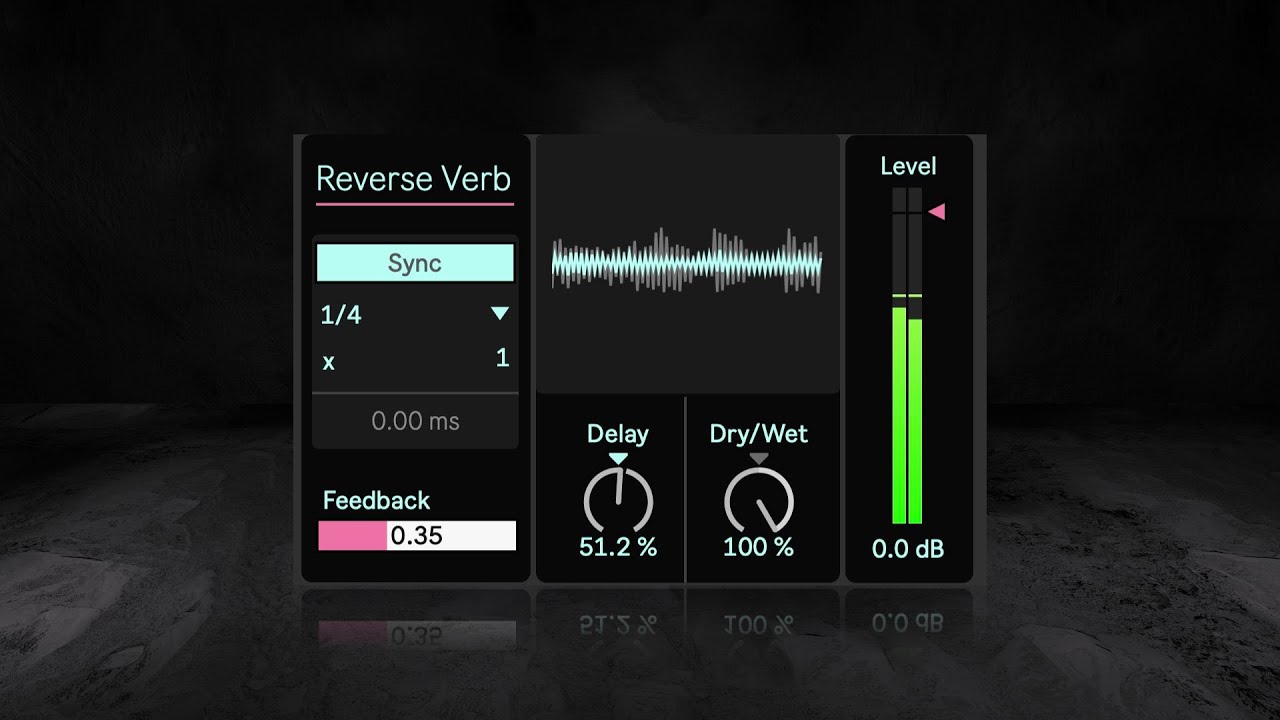This screenshot has width=1280, height=720.
Task: Click the 0.00 ms time field
Action: pyautogui.click(x=415, y=421)
